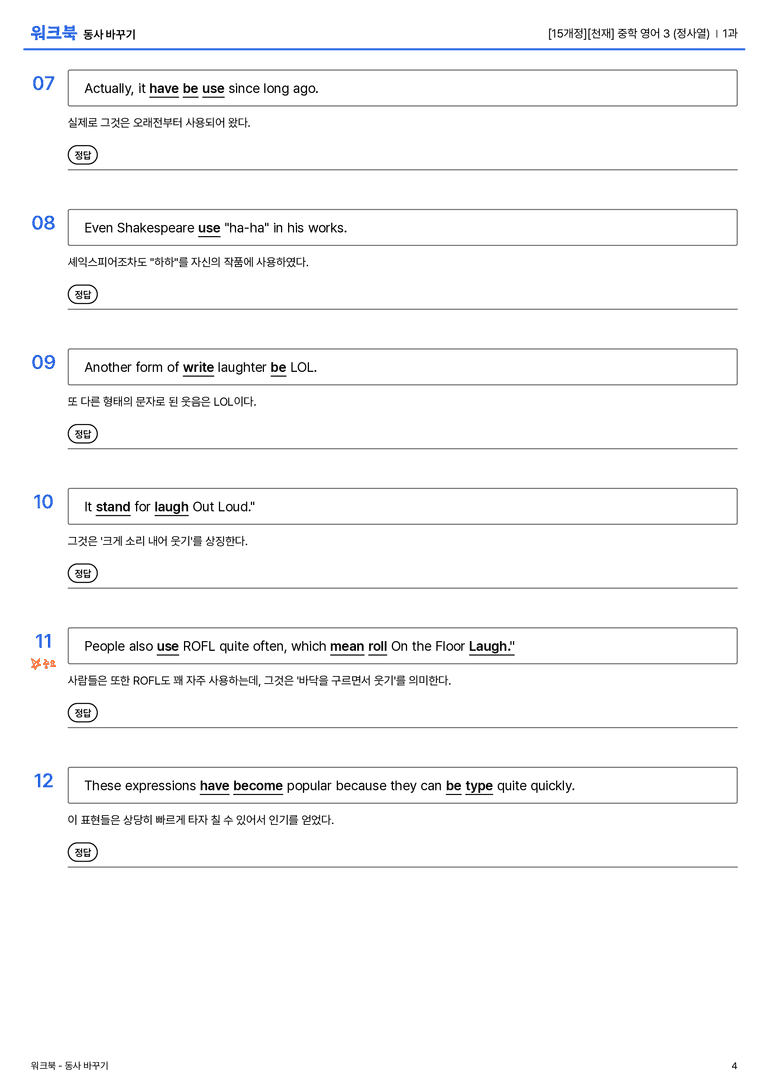Select the sentence box of question 07

point(402,88)
